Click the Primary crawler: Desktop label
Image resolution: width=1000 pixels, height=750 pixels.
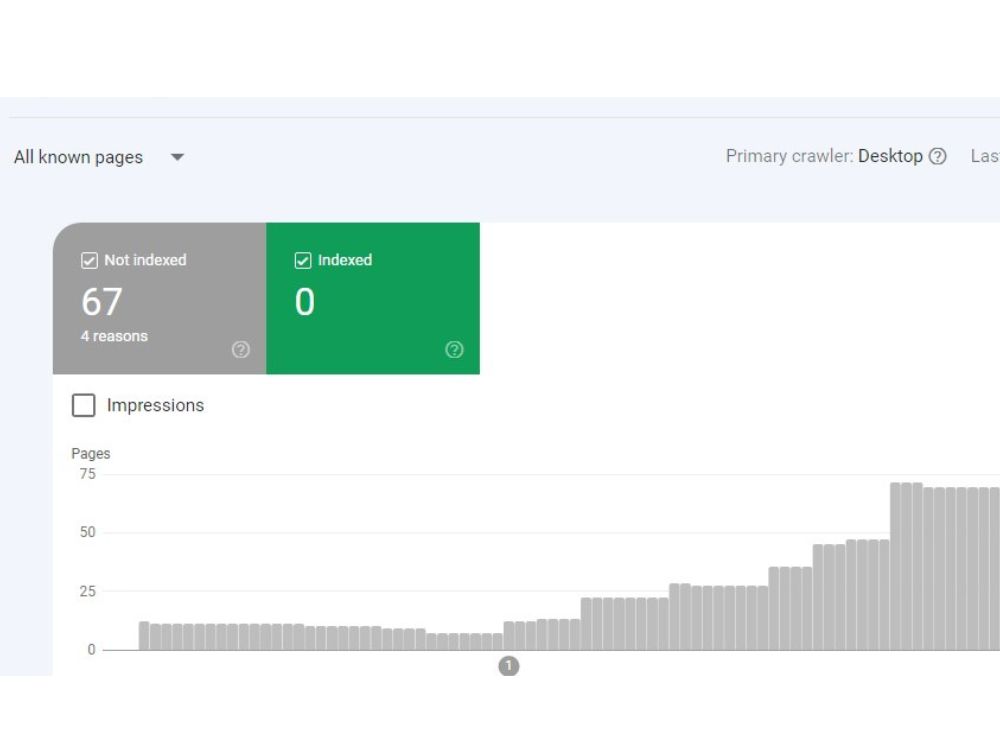[x=824, y=156]
